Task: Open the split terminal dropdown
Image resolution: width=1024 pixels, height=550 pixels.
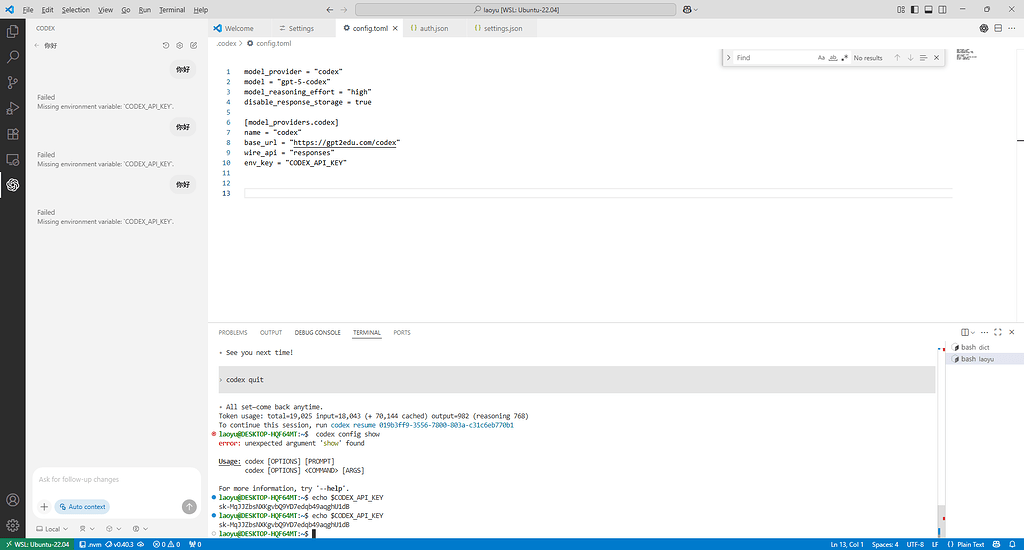Action: 972,332
